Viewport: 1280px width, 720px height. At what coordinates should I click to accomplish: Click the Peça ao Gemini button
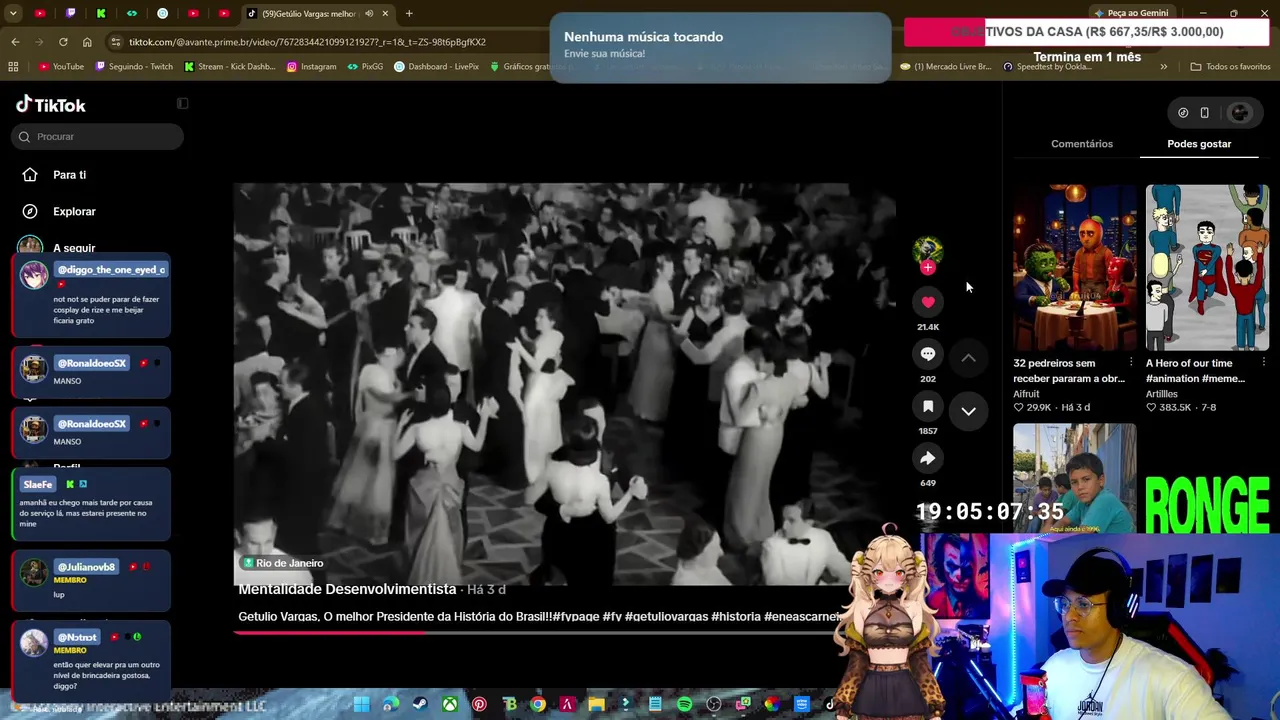tap(1133, 13)
